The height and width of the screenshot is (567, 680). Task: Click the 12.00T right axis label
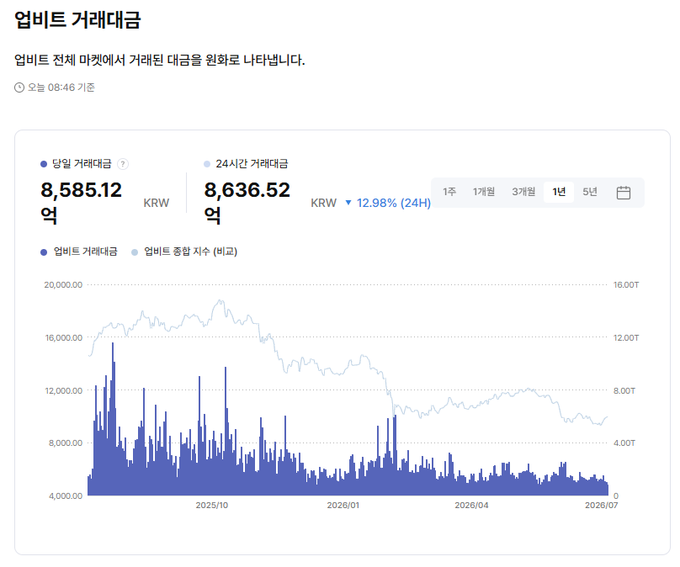pos(626,338)
